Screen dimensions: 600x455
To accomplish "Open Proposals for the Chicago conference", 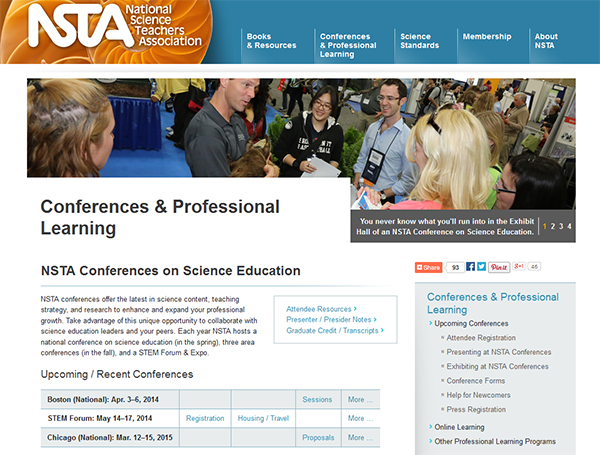I will [318, 437].
